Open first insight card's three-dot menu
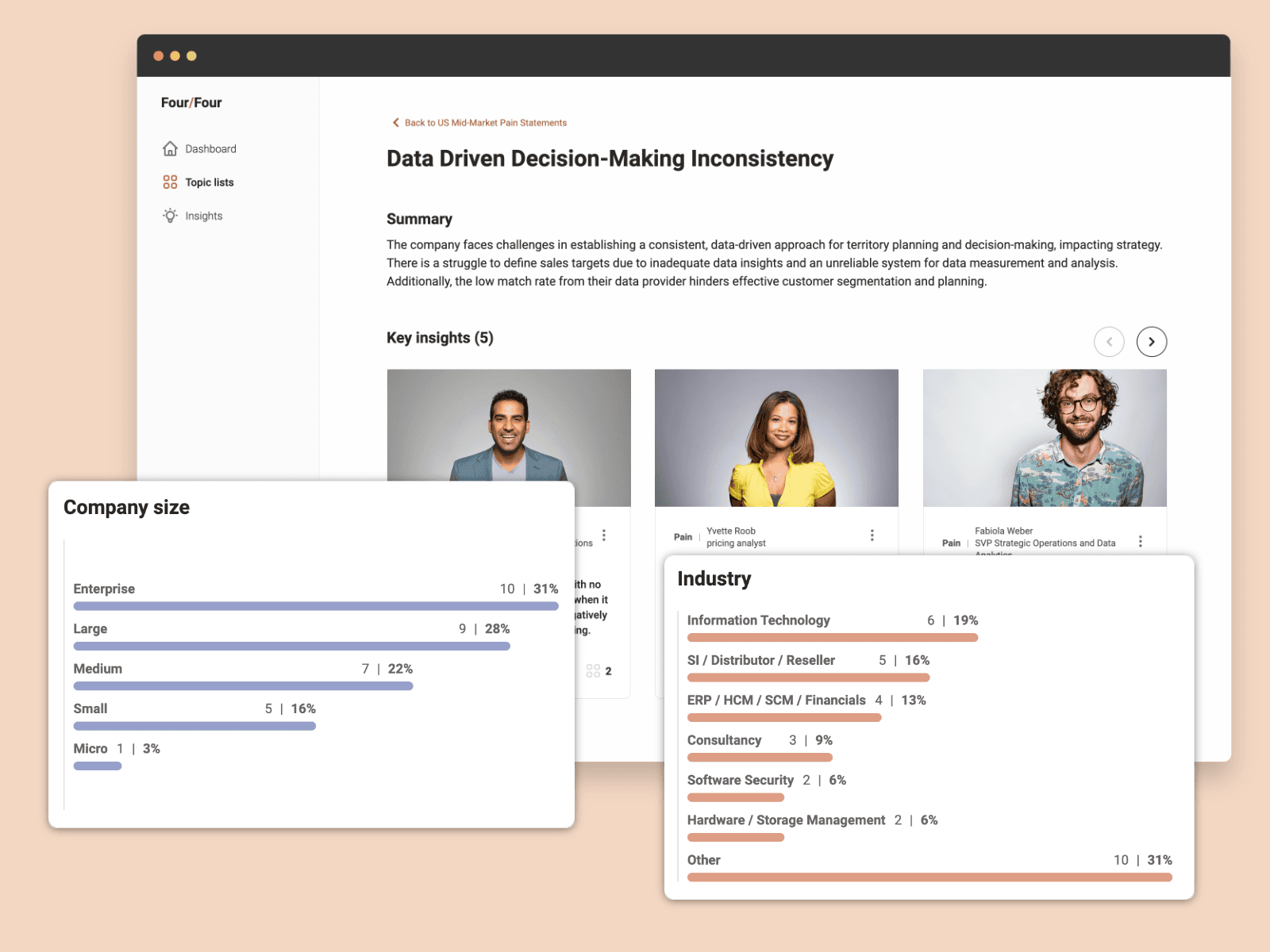The width and height of the screenshot is (1270, 952). (x=604, y=535)
